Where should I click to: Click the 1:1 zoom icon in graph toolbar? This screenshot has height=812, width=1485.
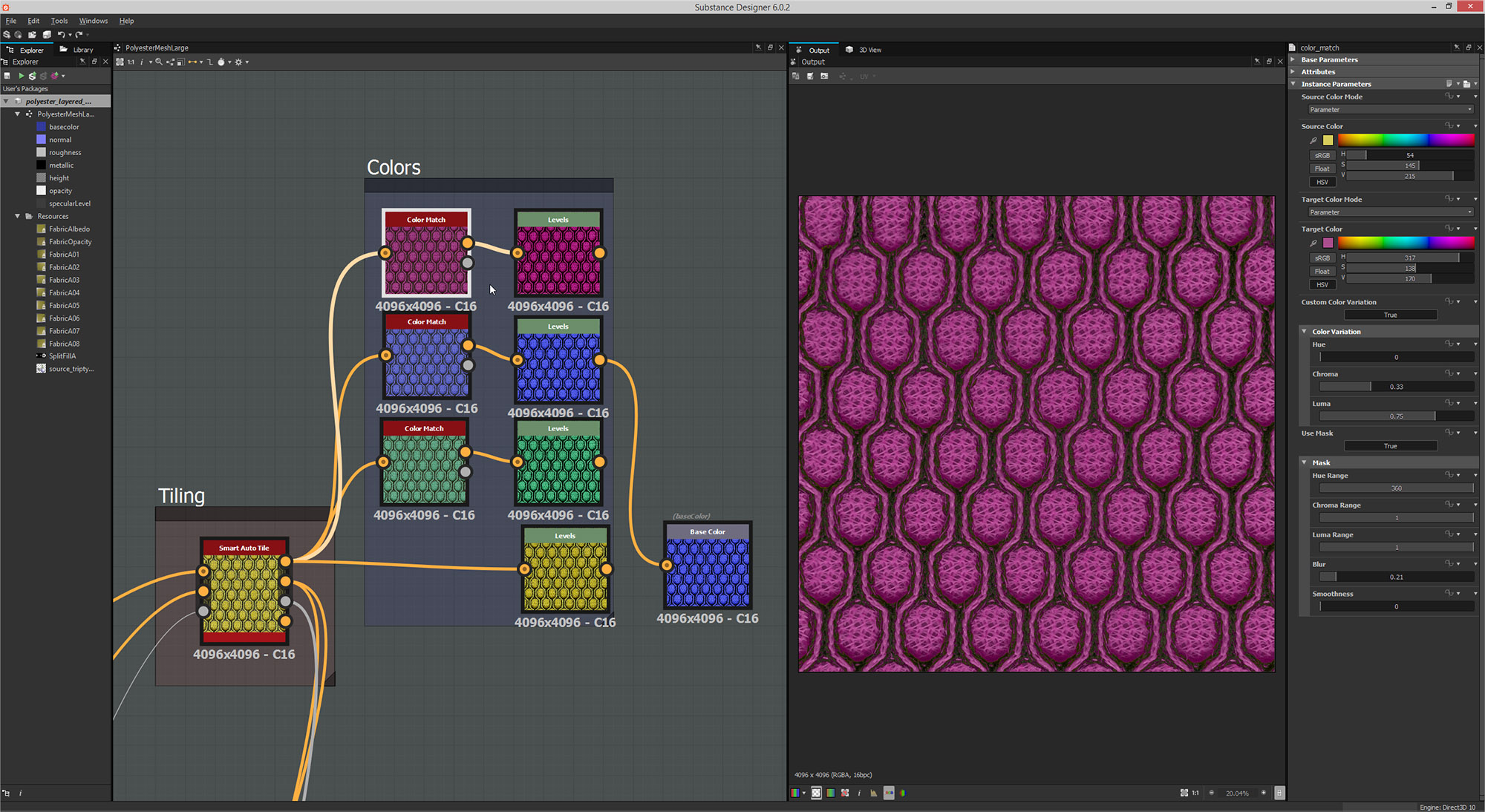pos(131,62)
